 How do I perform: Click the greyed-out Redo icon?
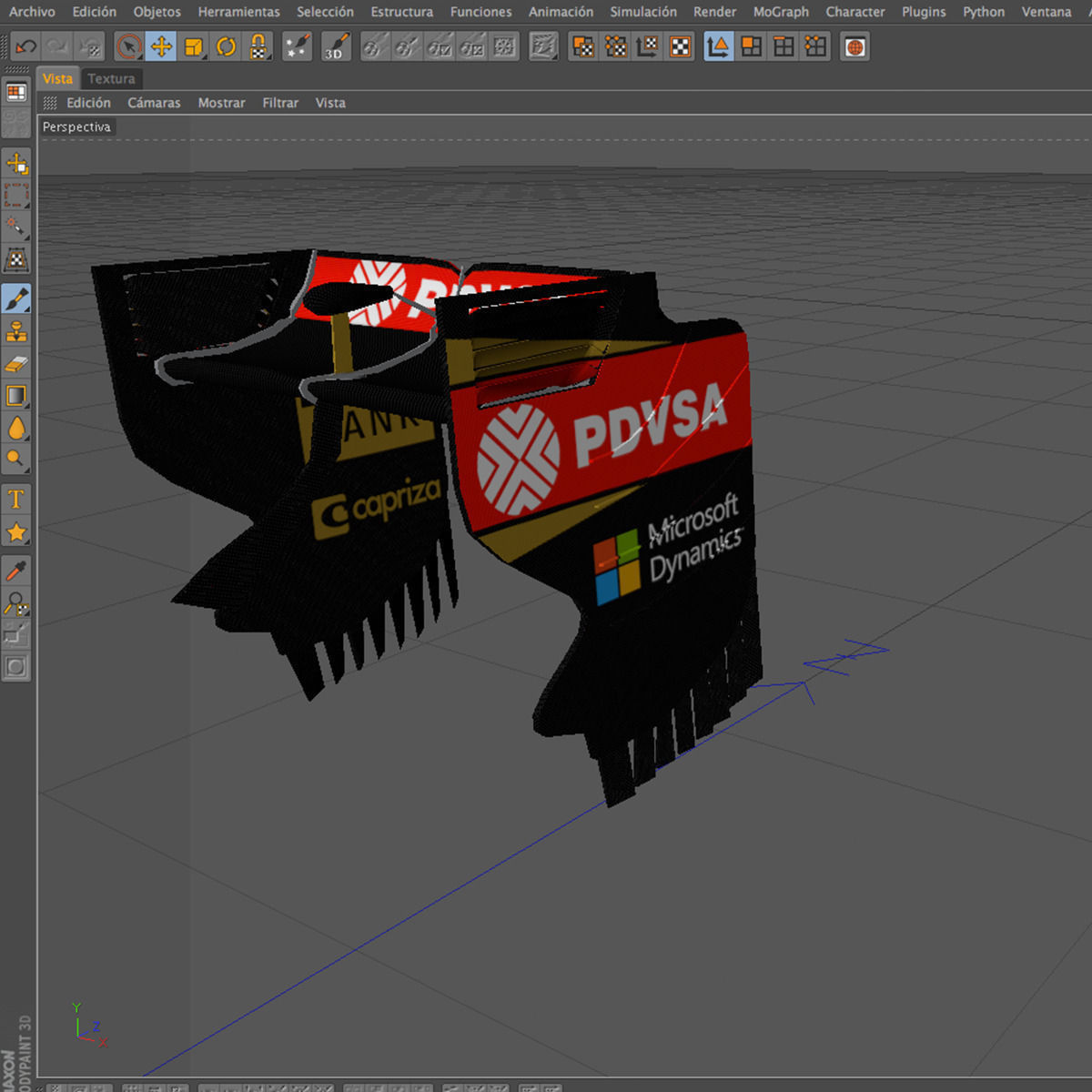(58, 46)
